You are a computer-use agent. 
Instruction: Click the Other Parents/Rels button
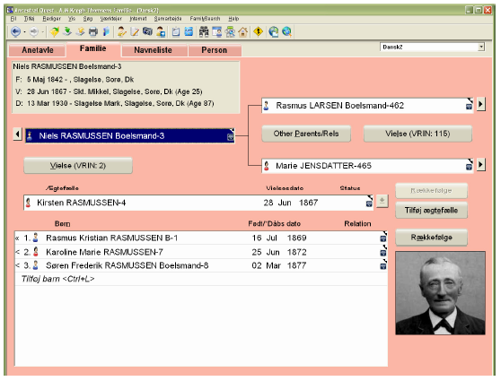pyautogui.click(x=306, y=134)
